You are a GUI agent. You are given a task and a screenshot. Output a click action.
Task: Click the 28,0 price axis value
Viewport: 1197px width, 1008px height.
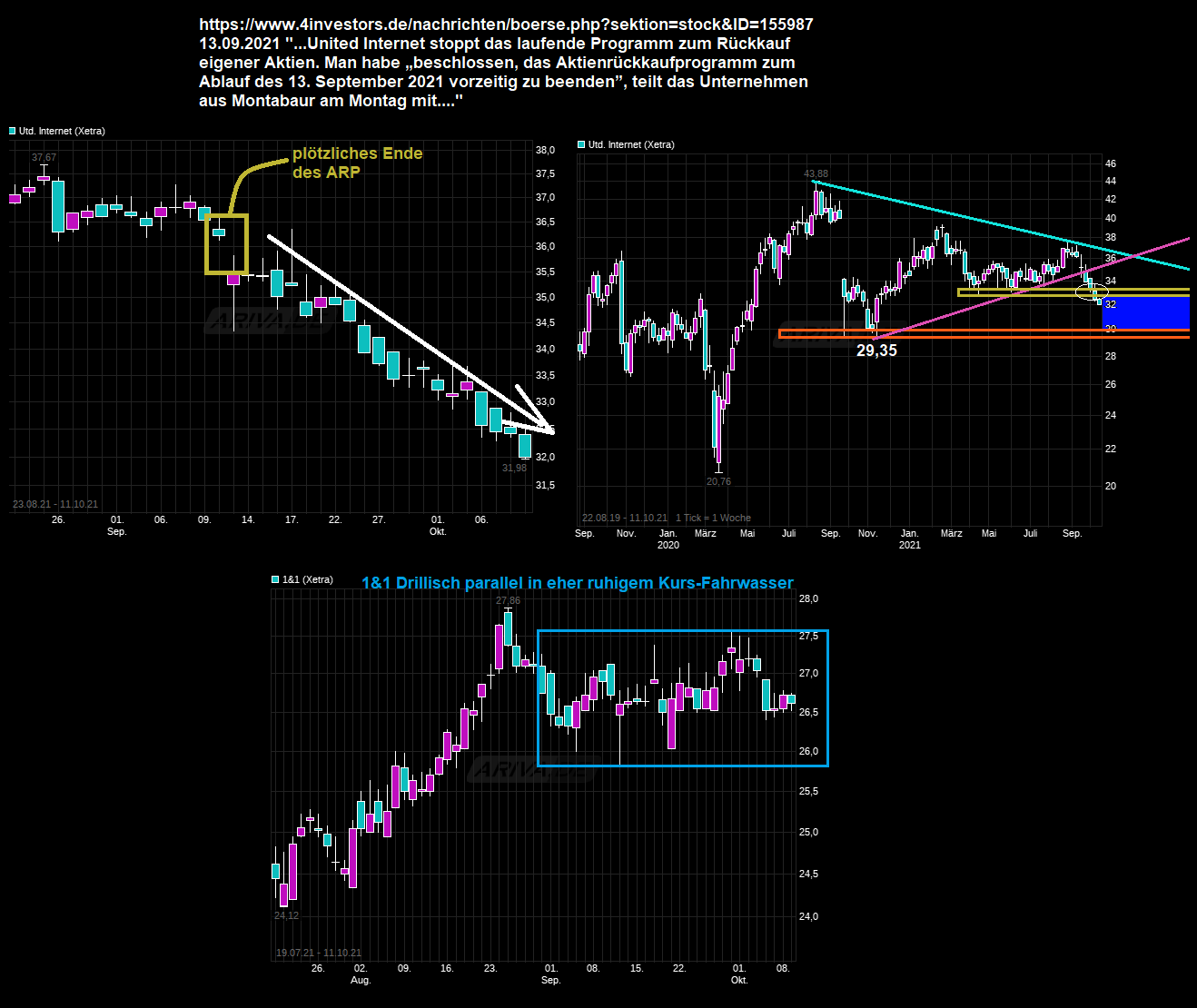808,599
